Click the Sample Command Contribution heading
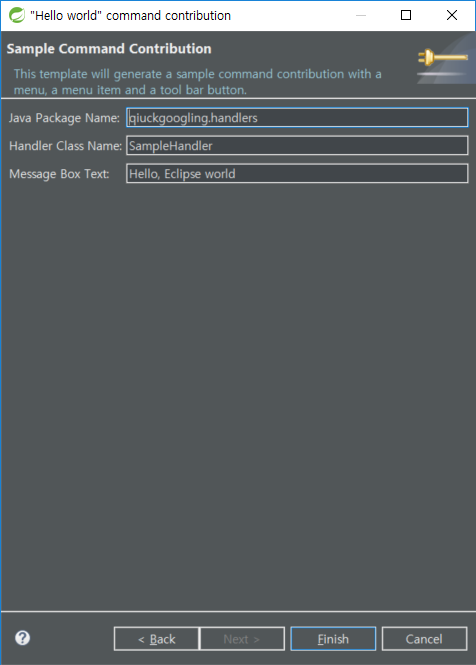 [x=109, y=49]
